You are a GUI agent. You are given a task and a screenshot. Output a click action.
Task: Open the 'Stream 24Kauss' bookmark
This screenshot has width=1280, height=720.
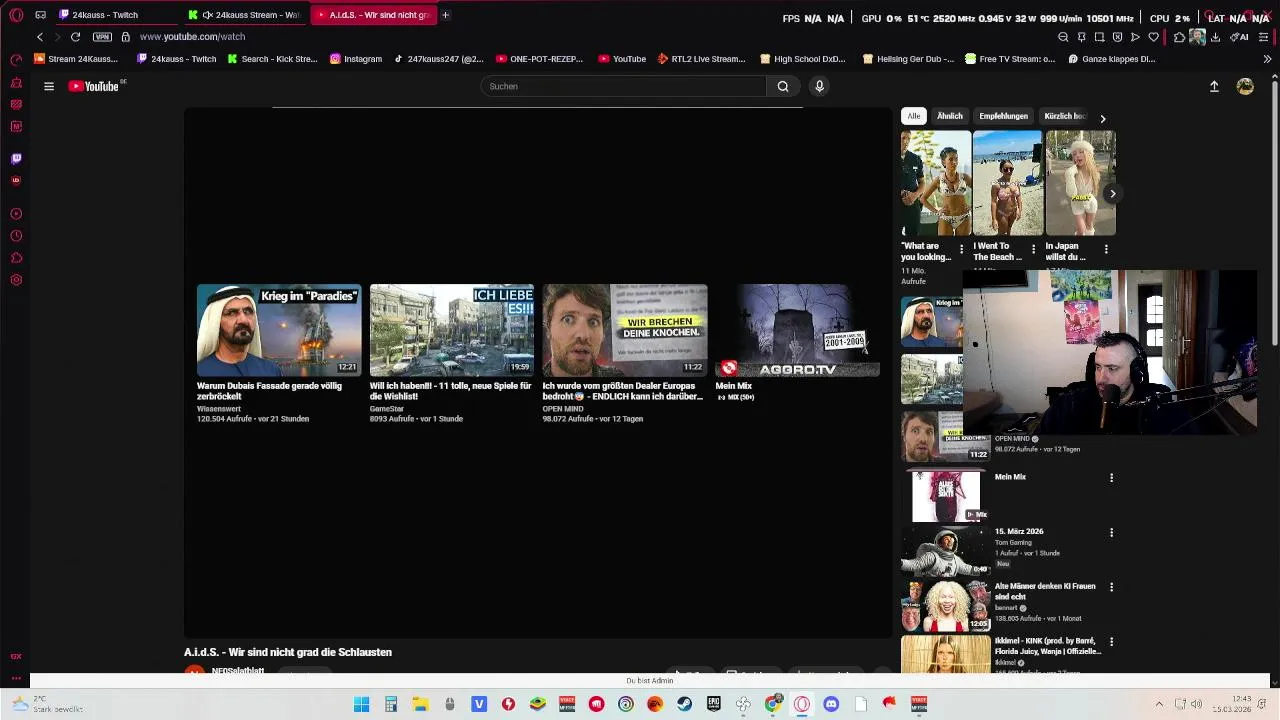[x=75, y=59]
